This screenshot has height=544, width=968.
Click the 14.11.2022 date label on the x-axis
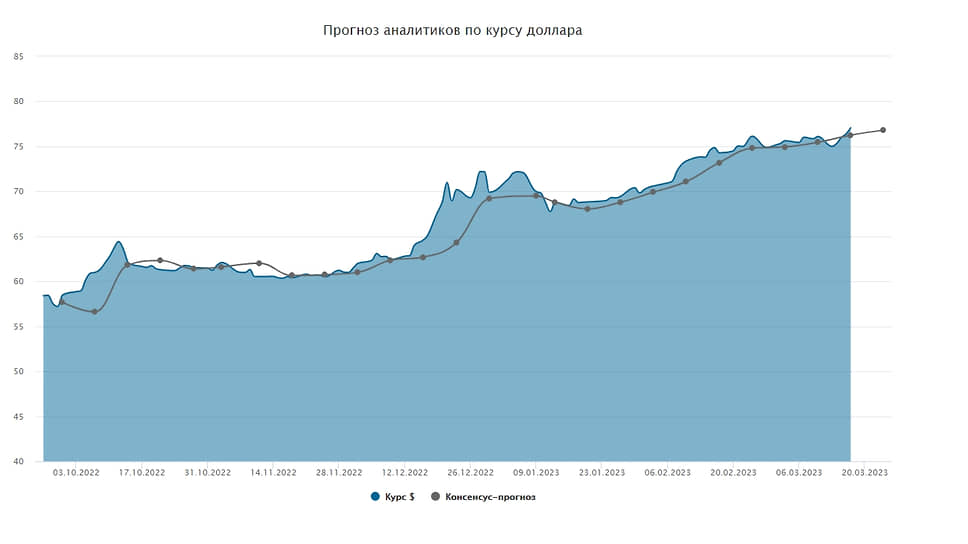273,472
